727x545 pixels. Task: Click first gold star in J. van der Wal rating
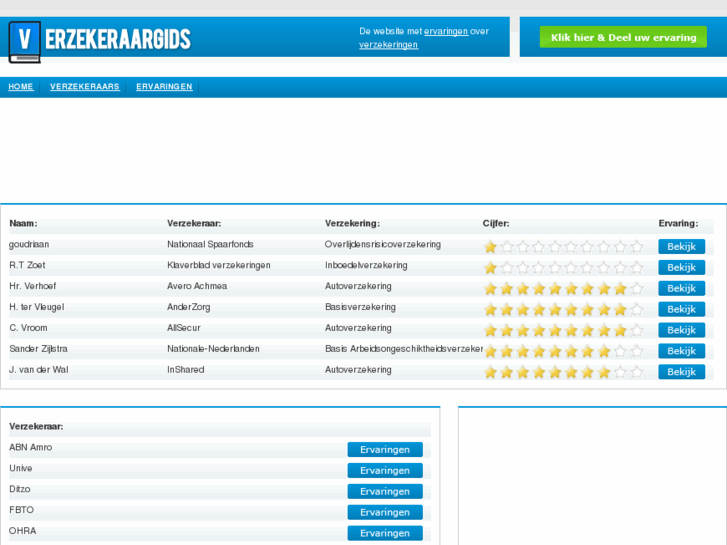point(490,372)
